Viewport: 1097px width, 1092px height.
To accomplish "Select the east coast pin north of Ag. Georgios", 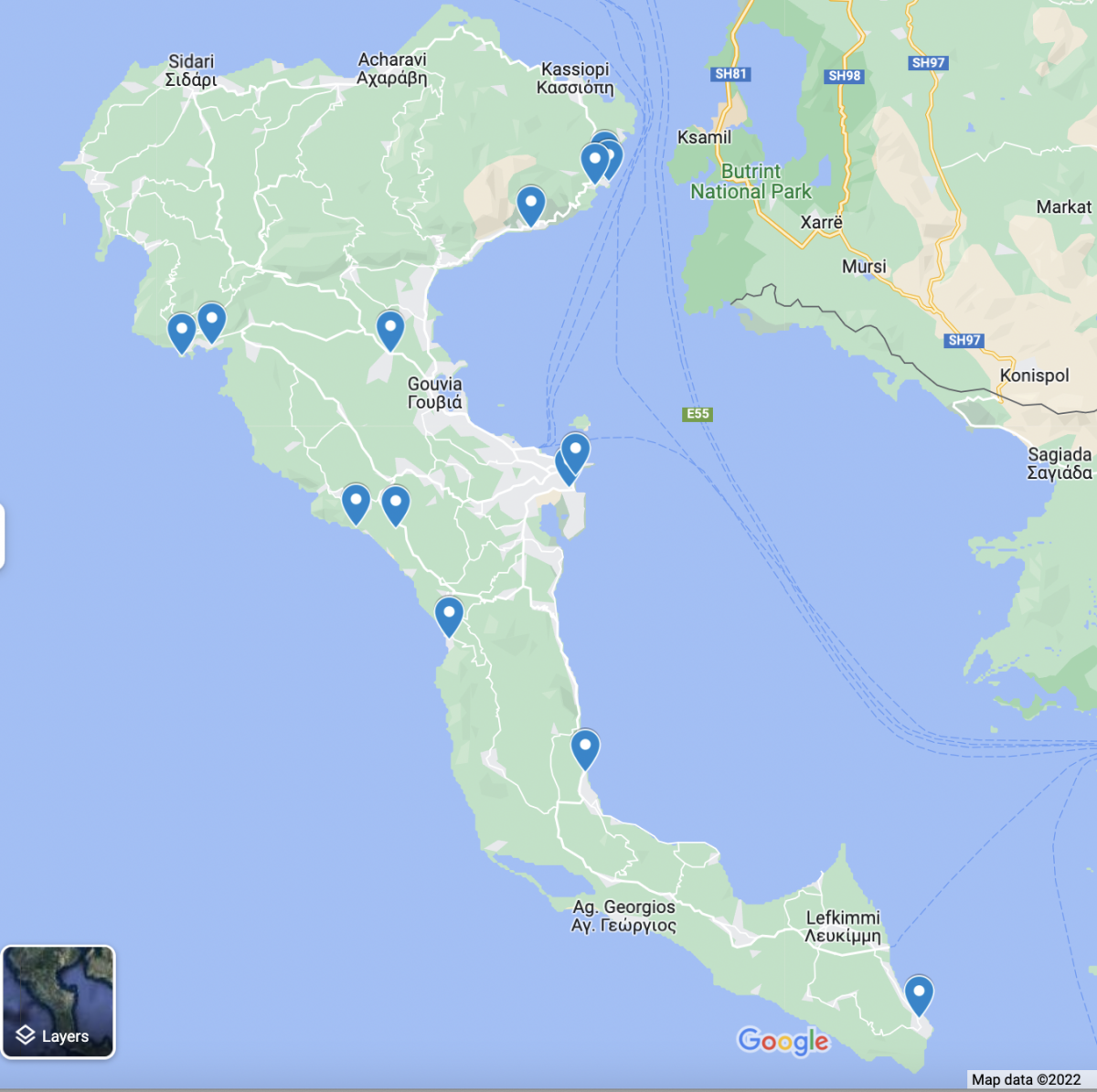I will point(585,749).
